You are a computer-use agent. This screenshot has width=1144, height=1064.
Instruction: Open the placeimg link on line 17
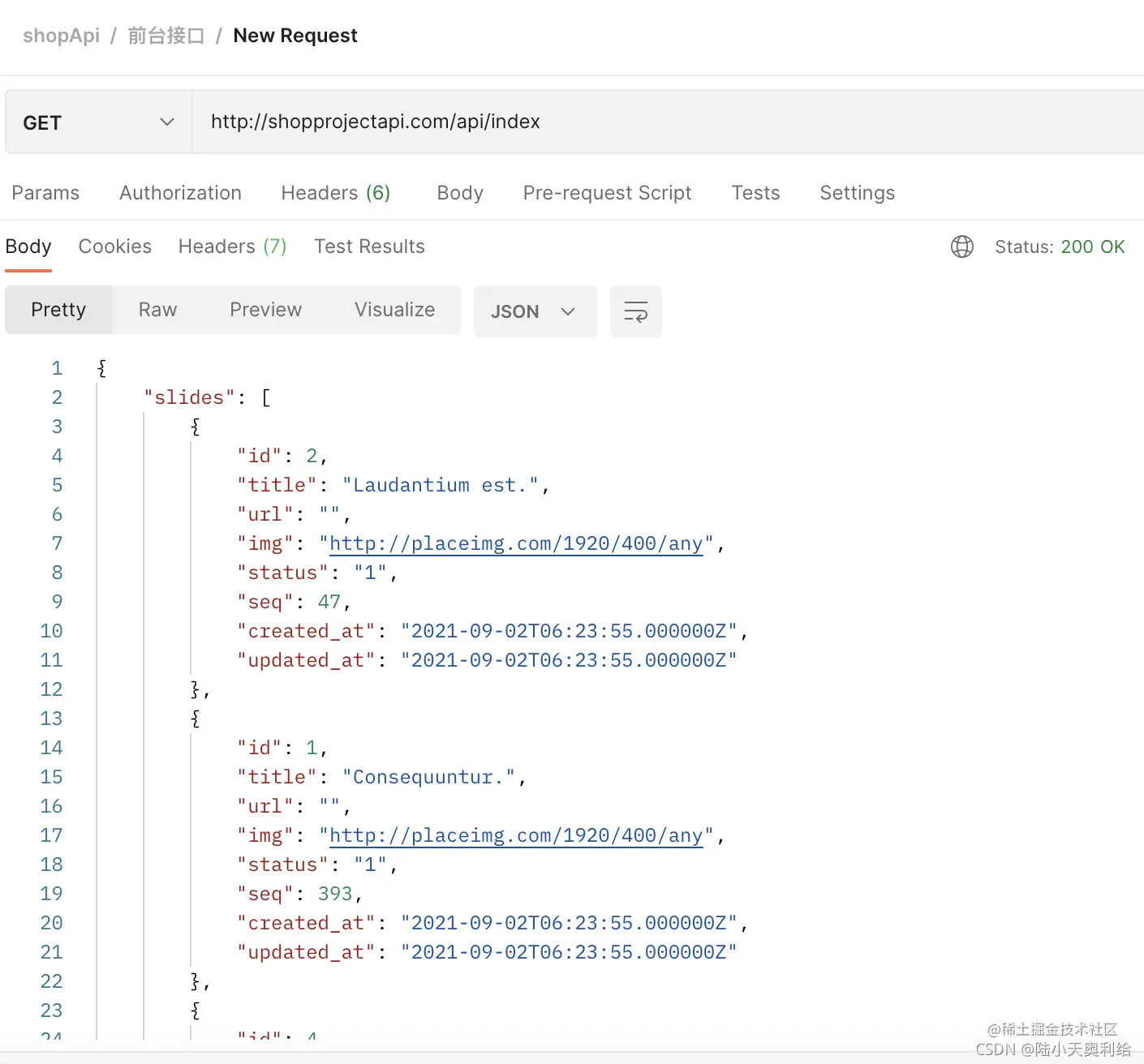(516, 835)
